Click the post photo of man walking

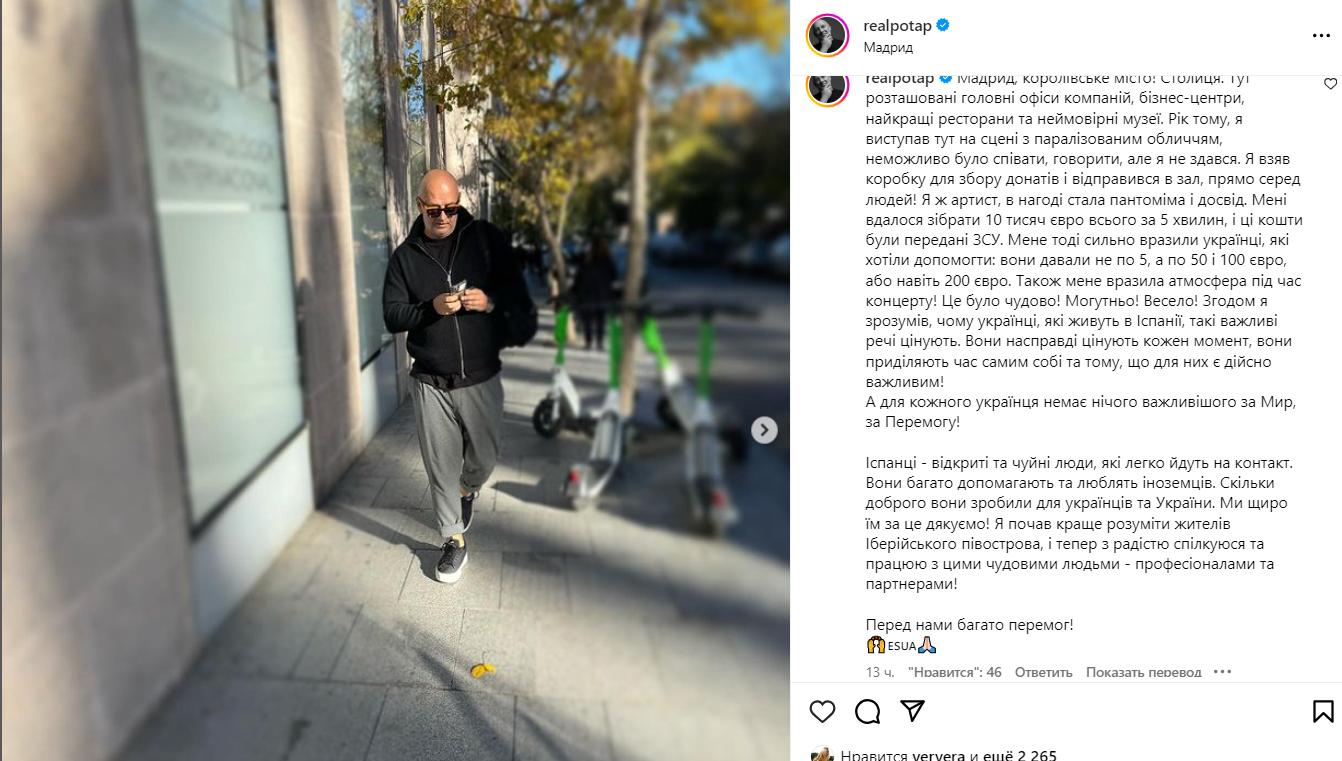coord(395,380)
